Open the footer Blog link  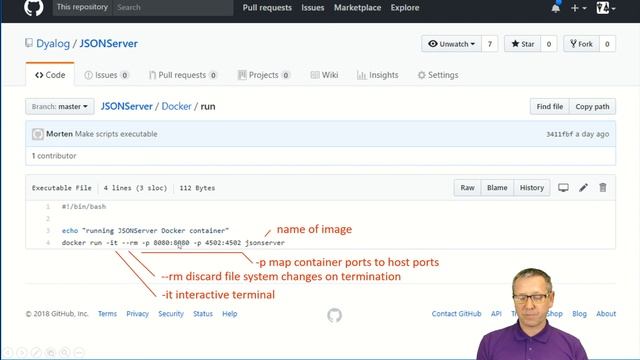(x=579, y=314)
